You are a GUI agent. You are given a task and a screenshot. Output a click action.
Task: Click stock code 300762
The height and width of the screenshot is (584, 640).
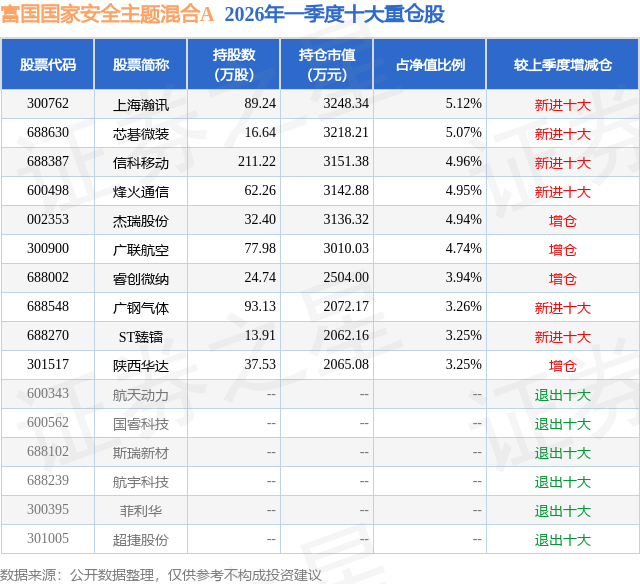[x=48, y=104]
